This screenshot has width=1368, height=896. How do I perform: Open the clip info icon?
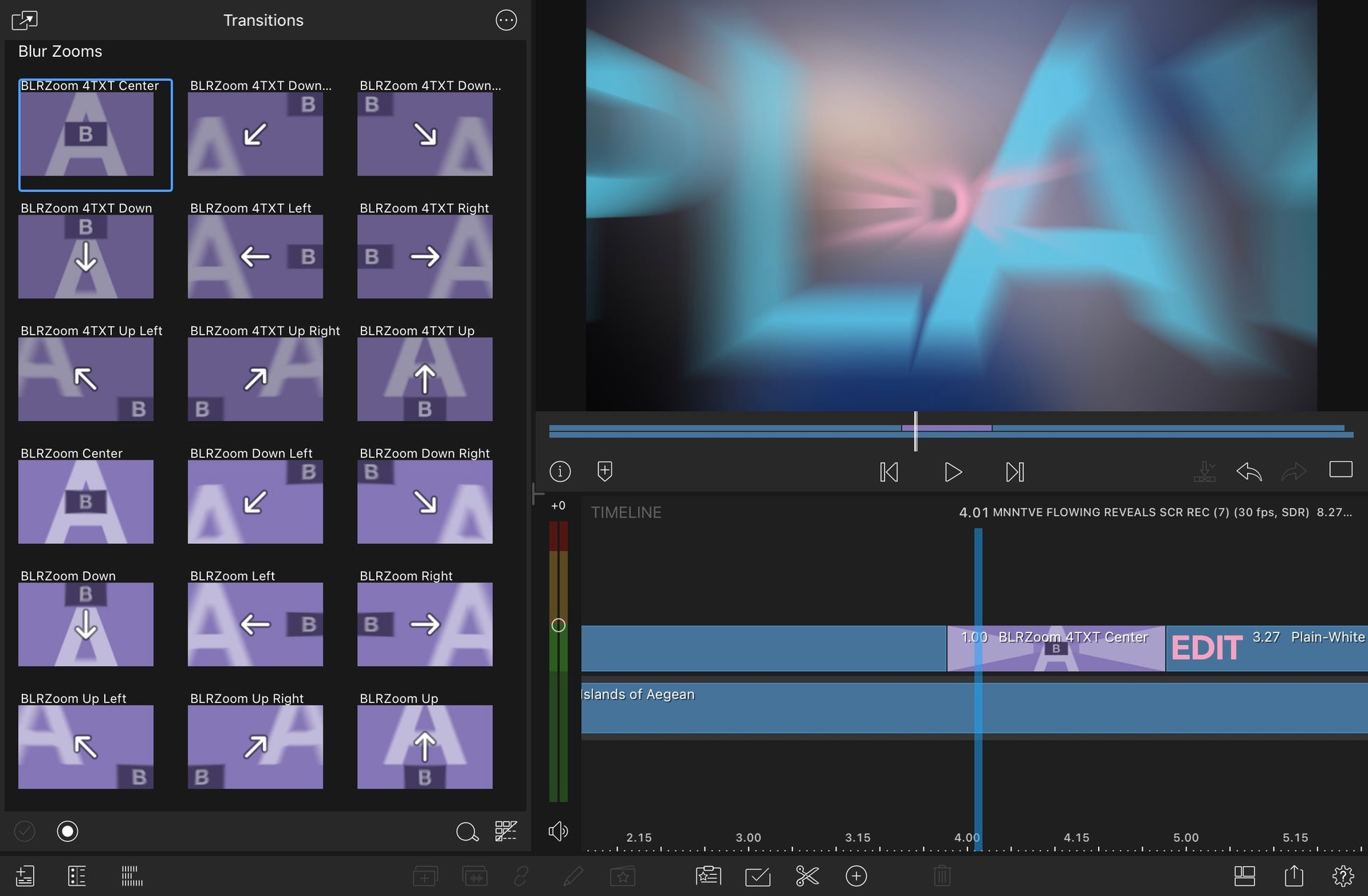pos(560,471)
